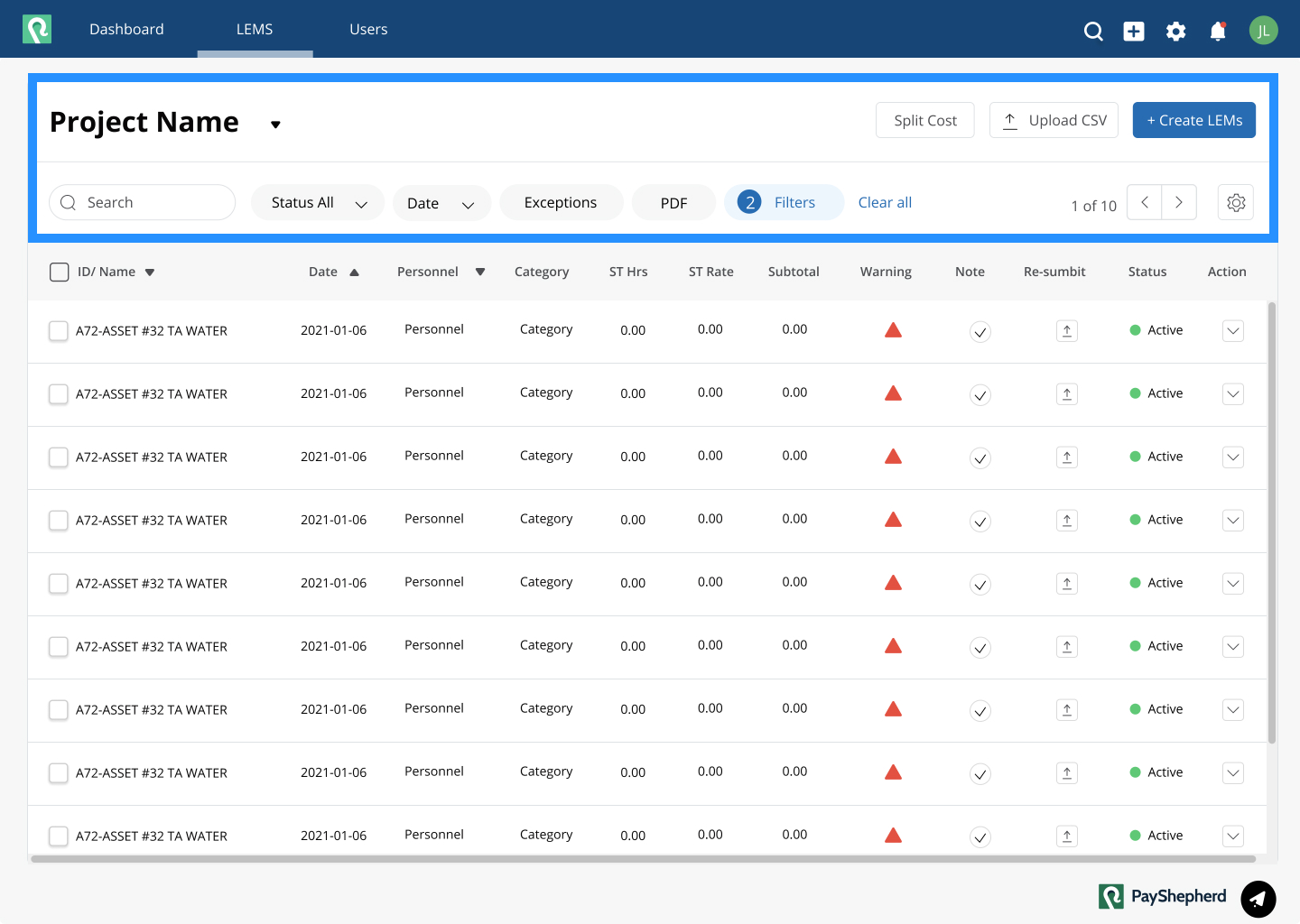Click the PayShepherd footer logo
Screen dimensions: 1300x924
(1163, 896)
